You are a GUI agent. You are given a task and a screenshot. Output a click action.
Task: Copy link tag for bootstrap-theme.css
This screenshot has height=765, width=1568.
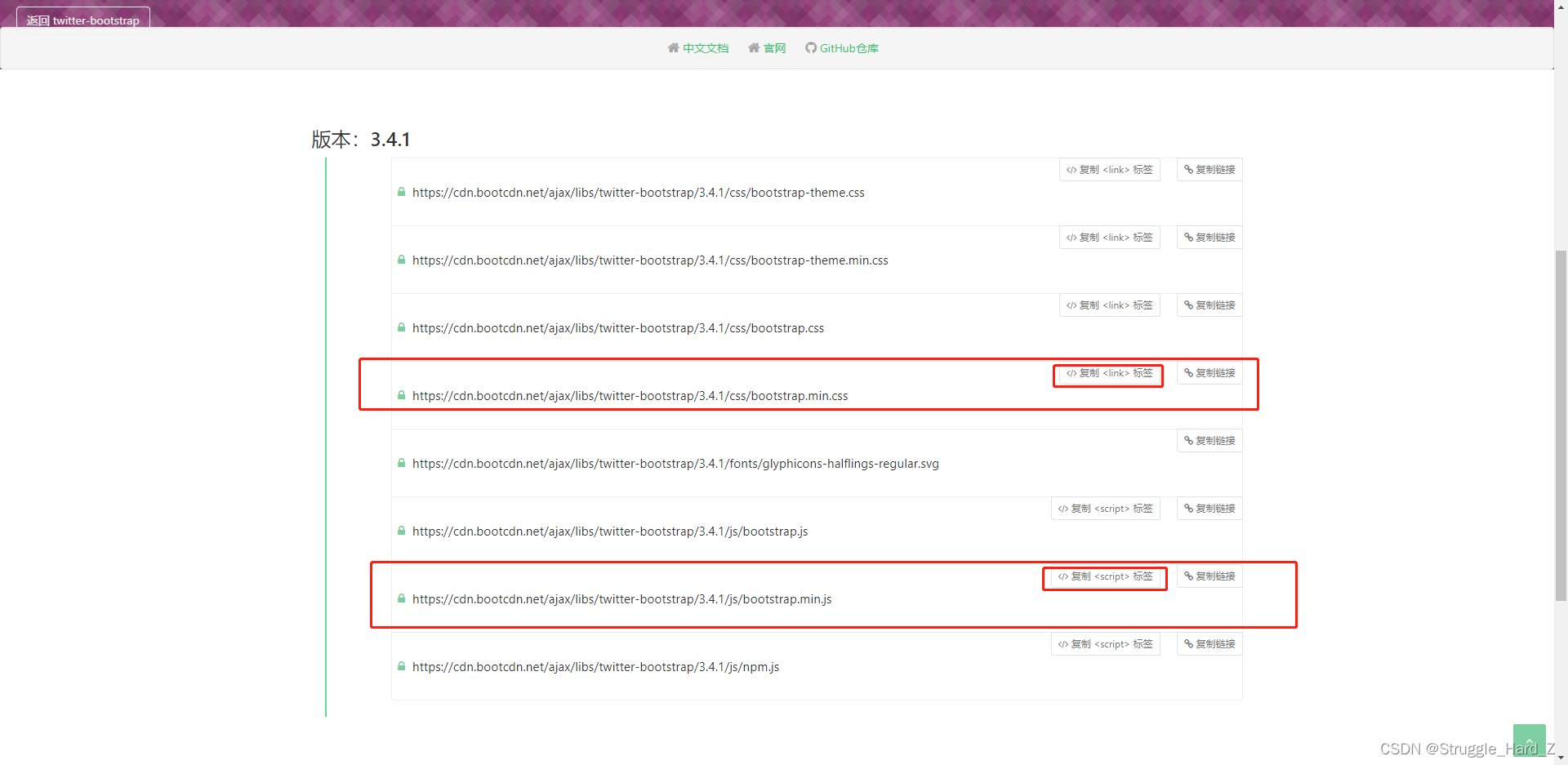tap(1109, 170)
